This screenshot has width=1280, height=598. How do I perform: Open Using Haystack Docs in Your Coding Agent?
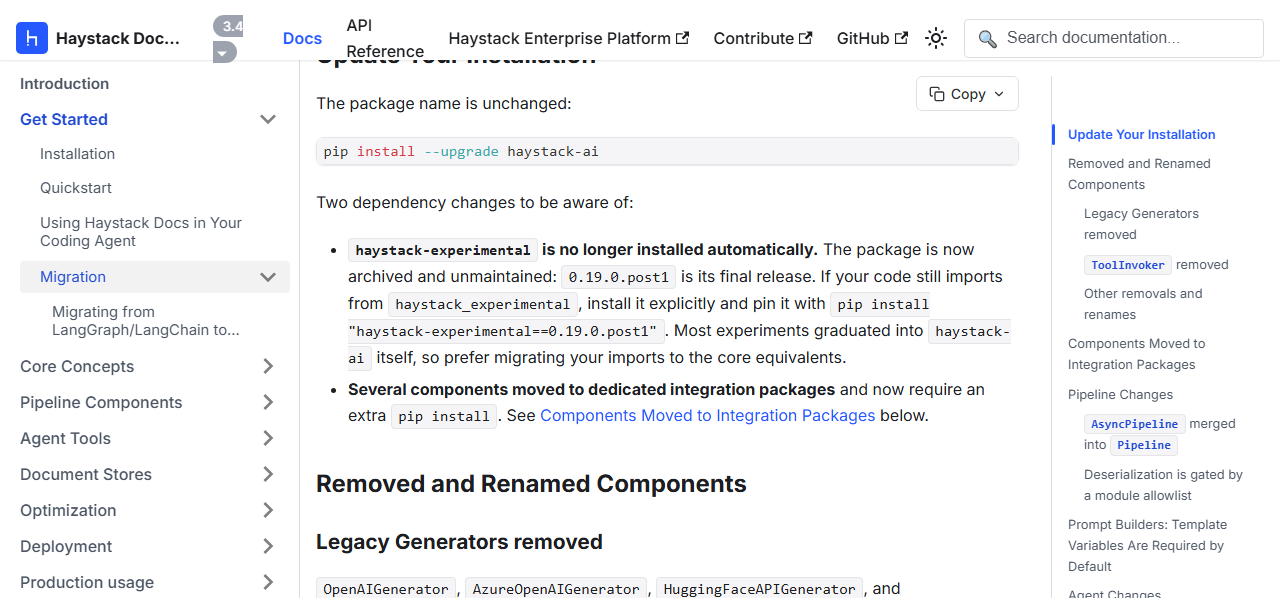pos(141,232)
